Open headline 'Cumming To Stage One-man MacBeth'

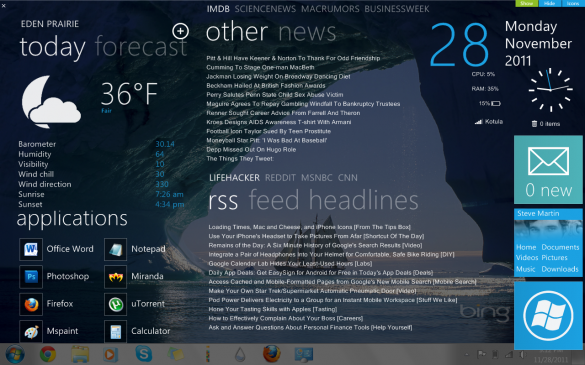(260, 68)
